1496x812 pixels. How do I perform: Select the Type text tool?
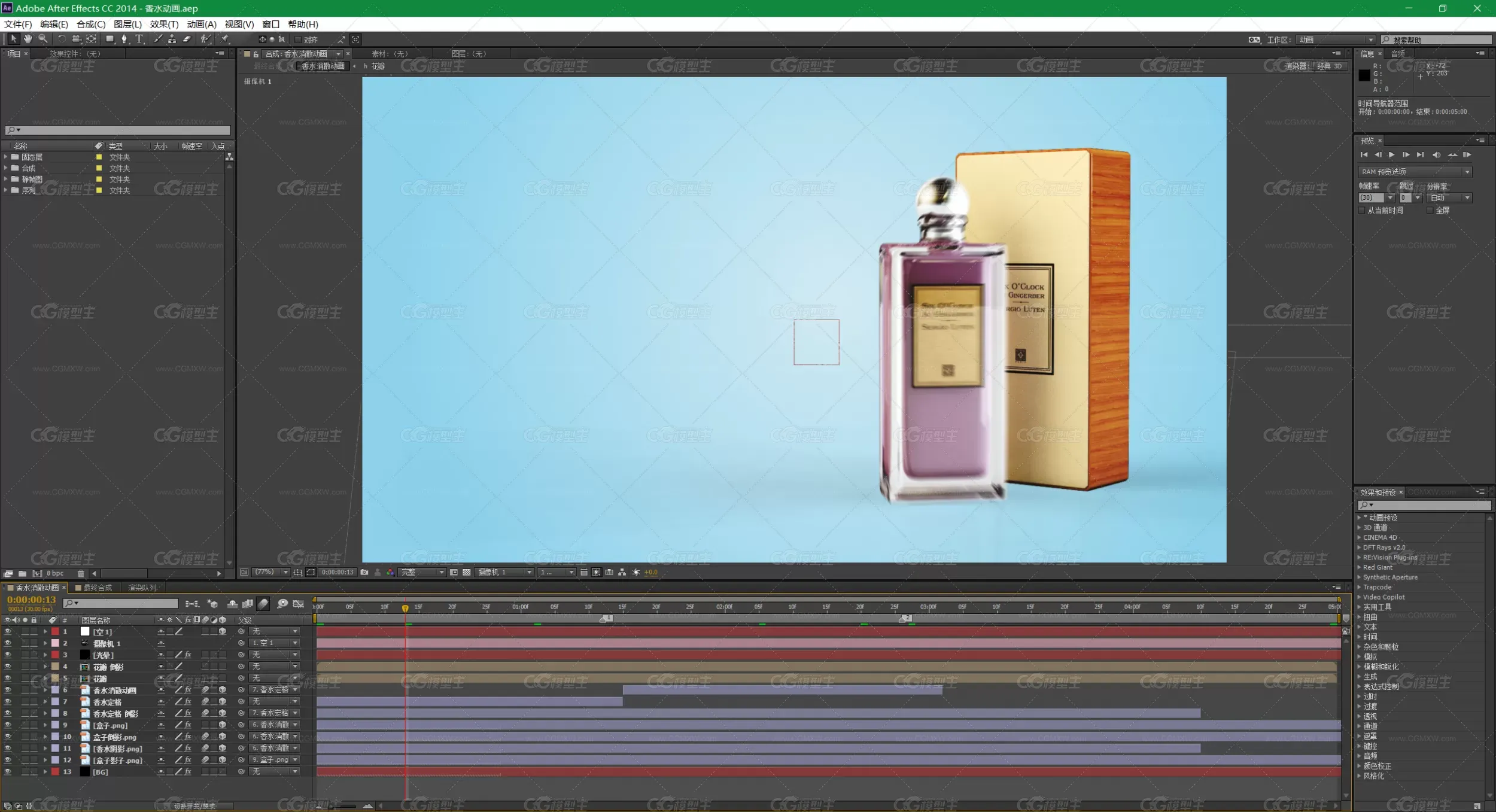[139, 39]
